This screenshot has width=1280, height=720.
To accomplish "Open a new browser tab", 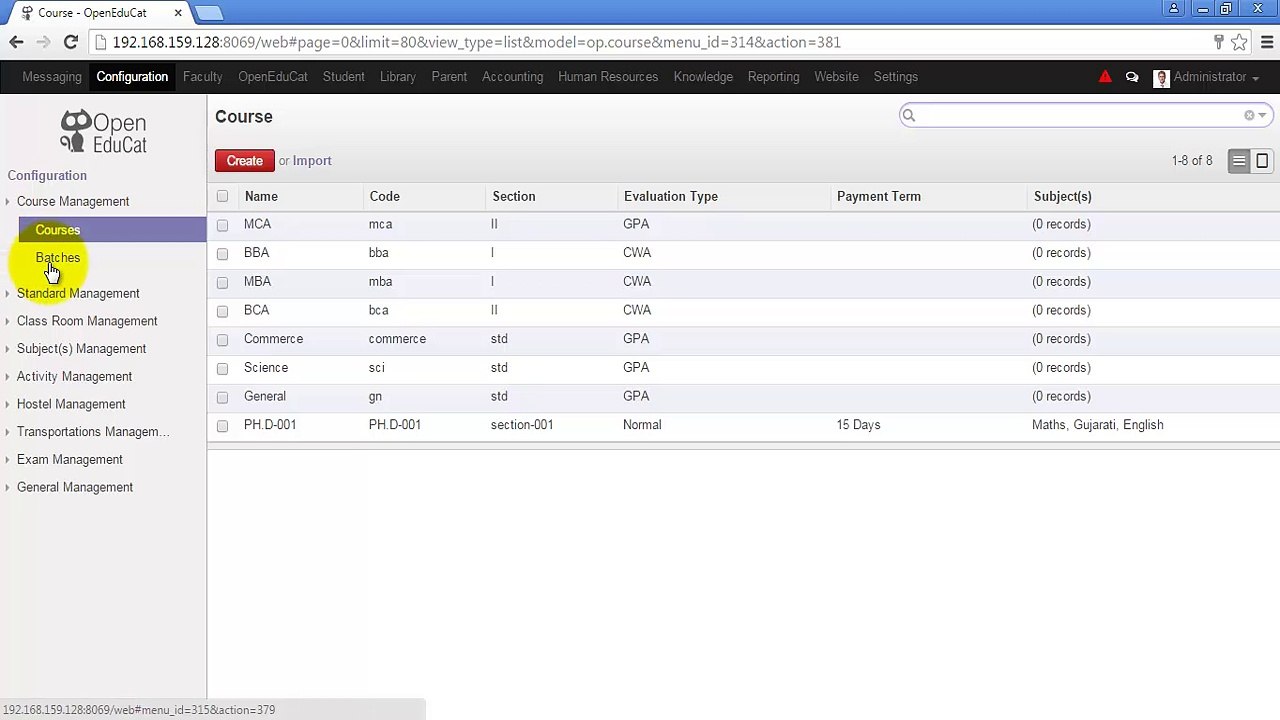I will (x=208, y=13).
